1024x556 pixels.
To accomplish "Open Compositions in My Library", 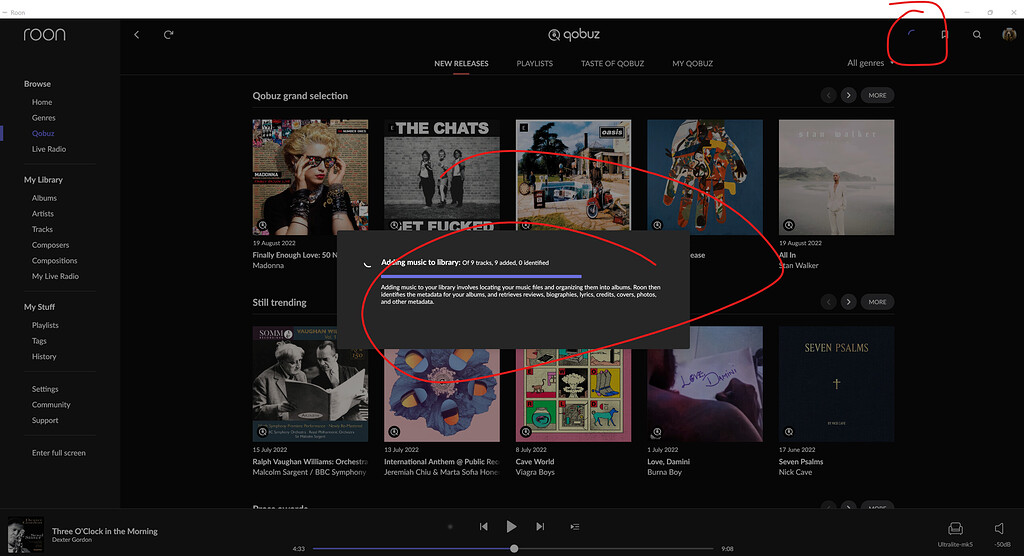I will click(x=54, y=261).
